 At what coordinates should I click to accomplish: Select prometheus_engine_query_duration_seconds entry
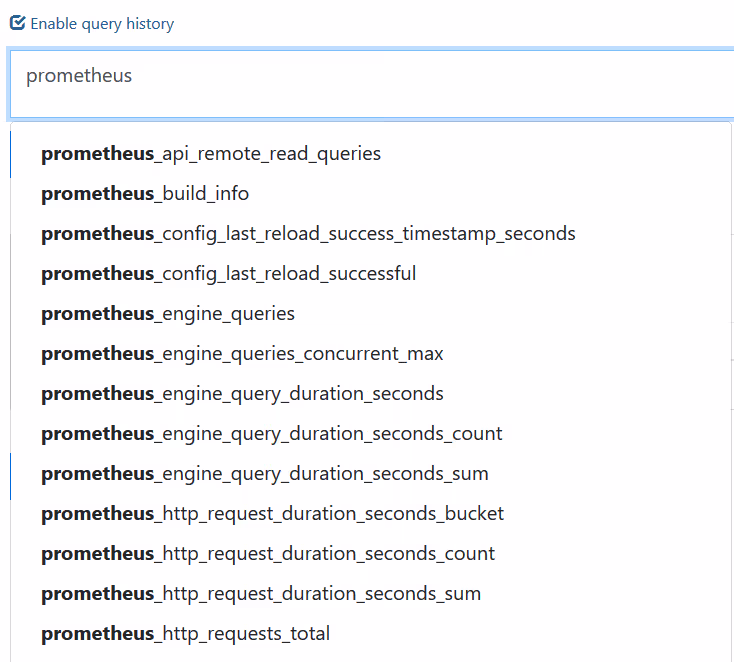pyautogui.click(x=242, y=394)
